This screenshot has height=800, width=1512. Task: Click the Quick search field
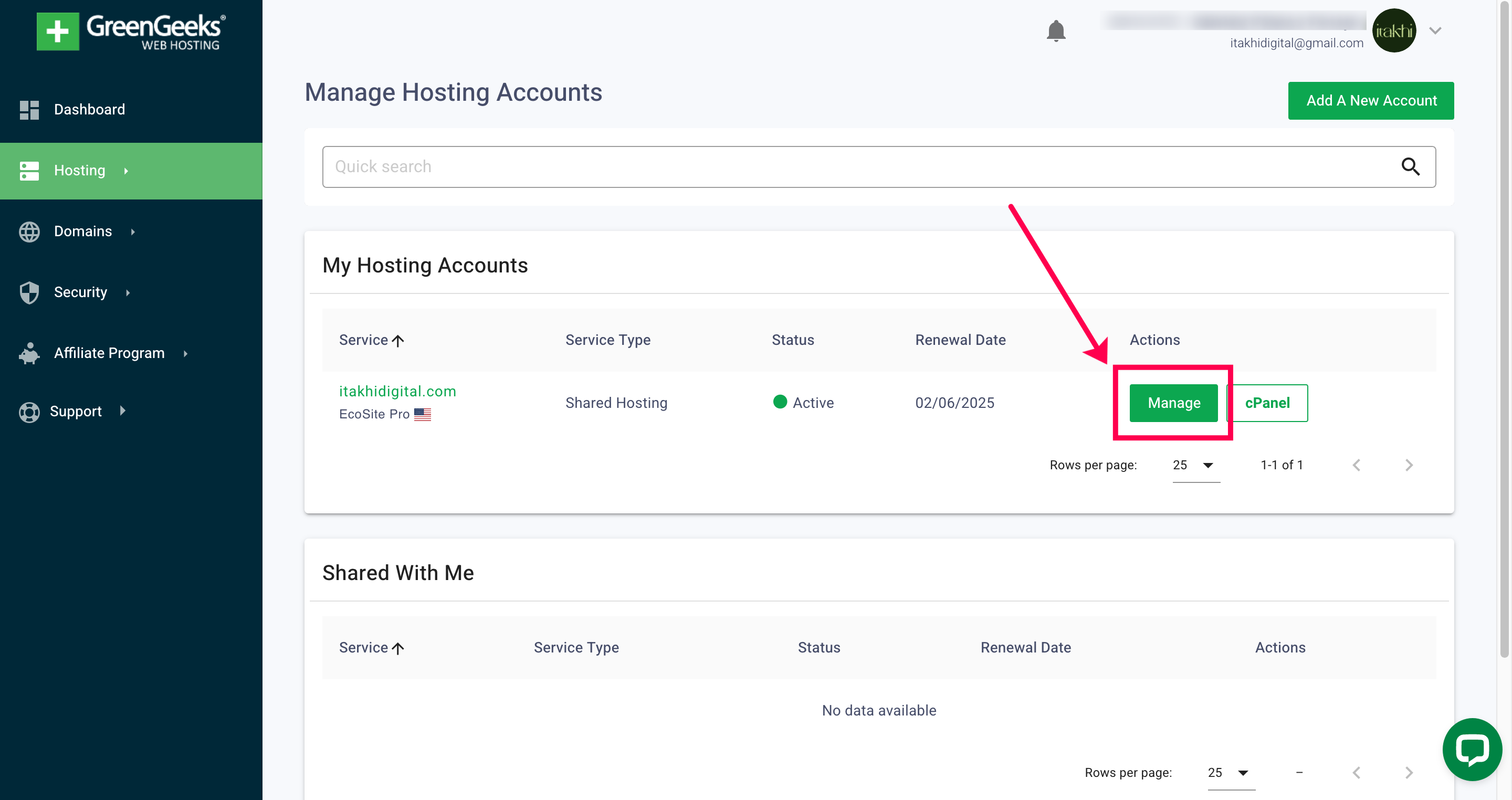[857, 167]
